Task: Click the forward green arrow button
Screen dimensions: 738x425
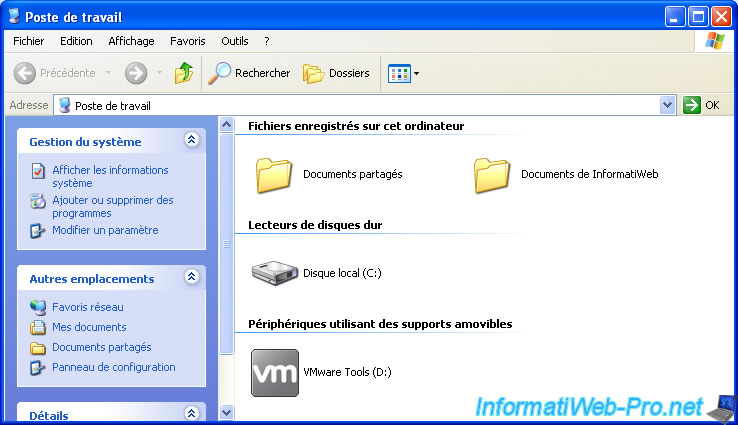Action: [x=136, y=73]
